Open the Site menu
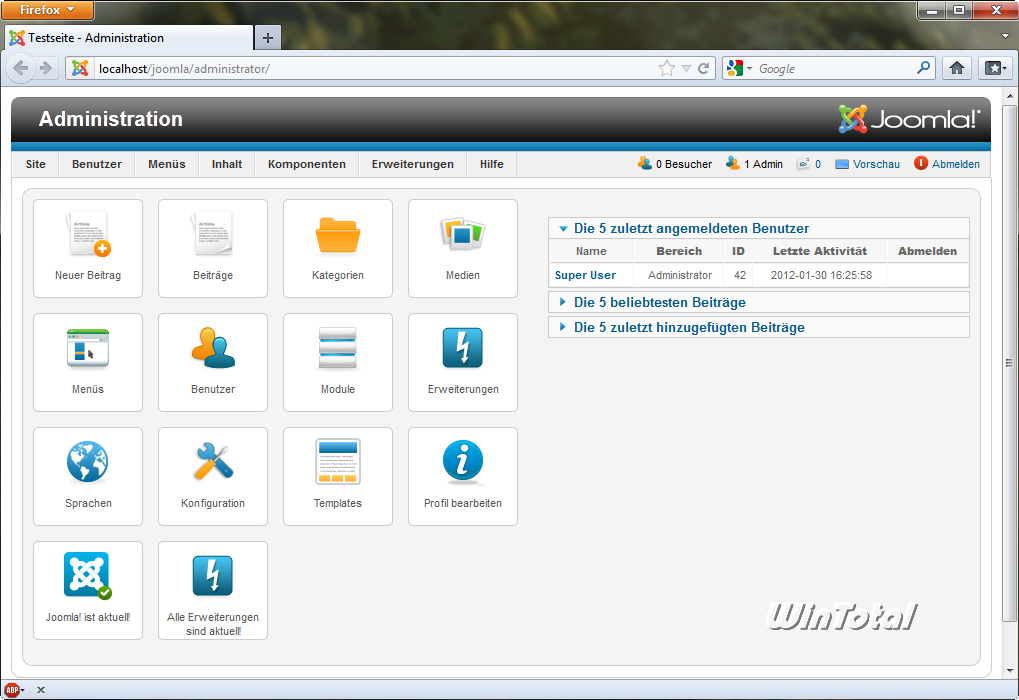 click(x=36, y=164)
